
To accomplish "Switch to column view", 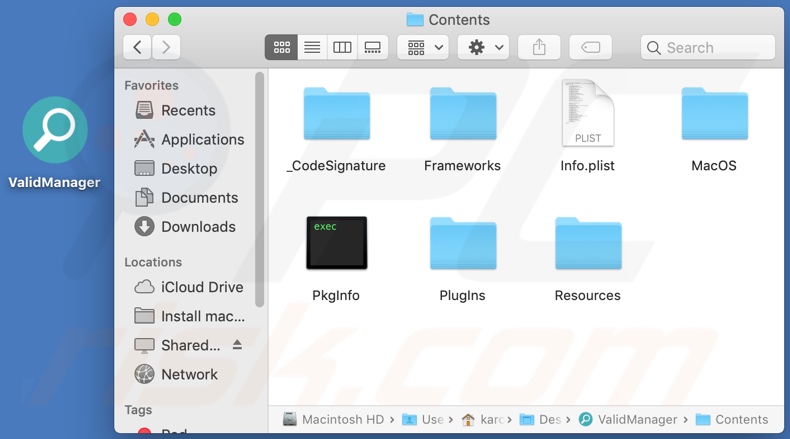I will 342,47.
